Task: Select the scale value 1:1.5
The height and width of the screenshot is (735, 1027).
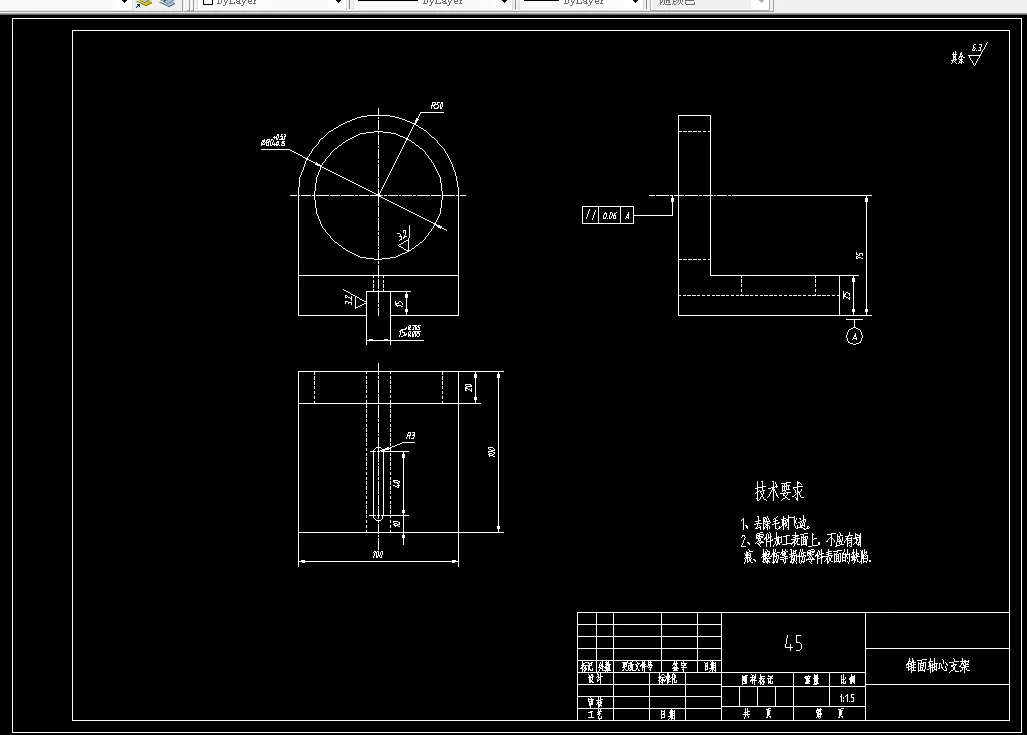Action: [847, 698]
